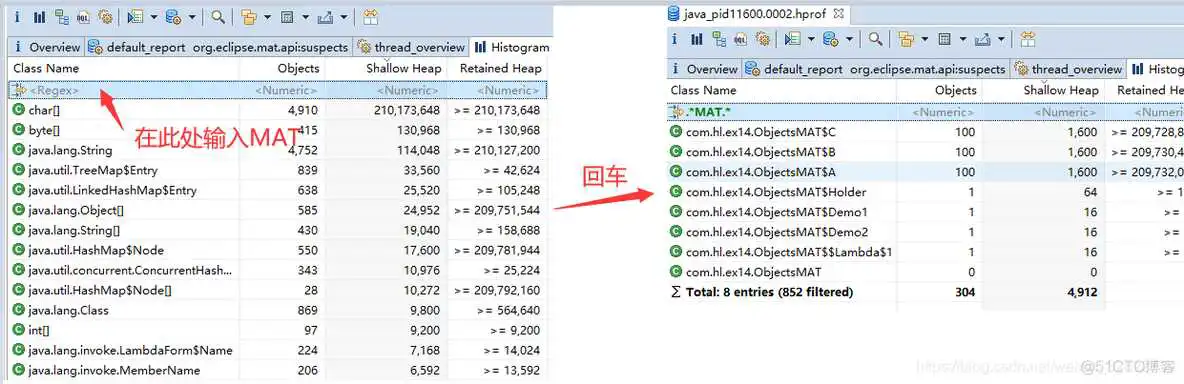The image size is (1184, 384).
Task: Click export icon in right toolbar
Action: [x=982, y=38]
